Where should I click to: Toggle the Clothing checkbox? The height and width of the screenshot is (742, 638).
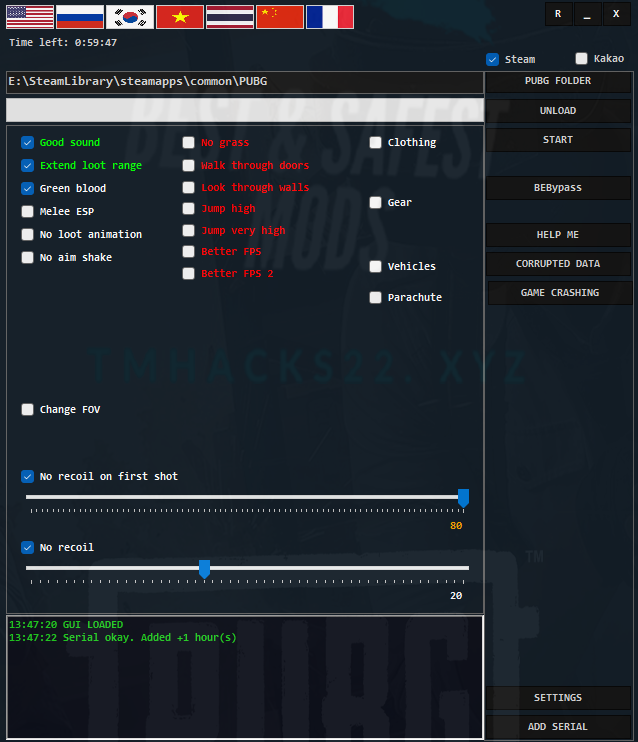tap(375, 142)
